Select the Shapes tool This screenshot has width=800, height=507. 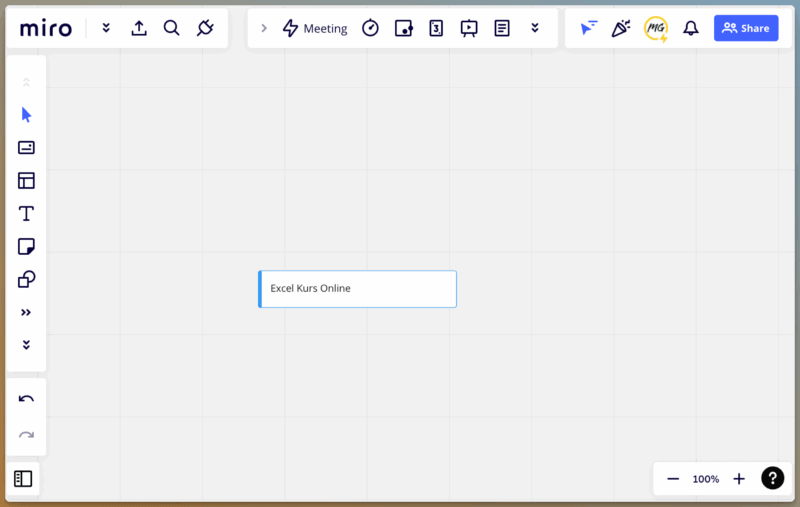pos(26,279)
